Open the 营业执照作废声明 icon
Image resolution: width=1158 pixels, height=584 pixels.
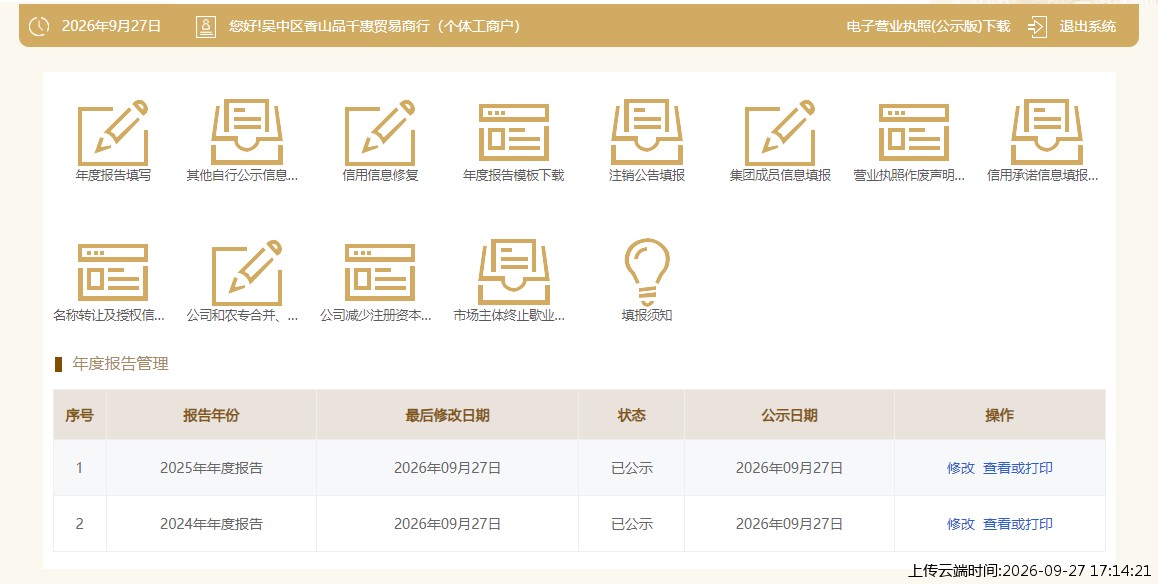pyautogui.click(x=914, y=133)
